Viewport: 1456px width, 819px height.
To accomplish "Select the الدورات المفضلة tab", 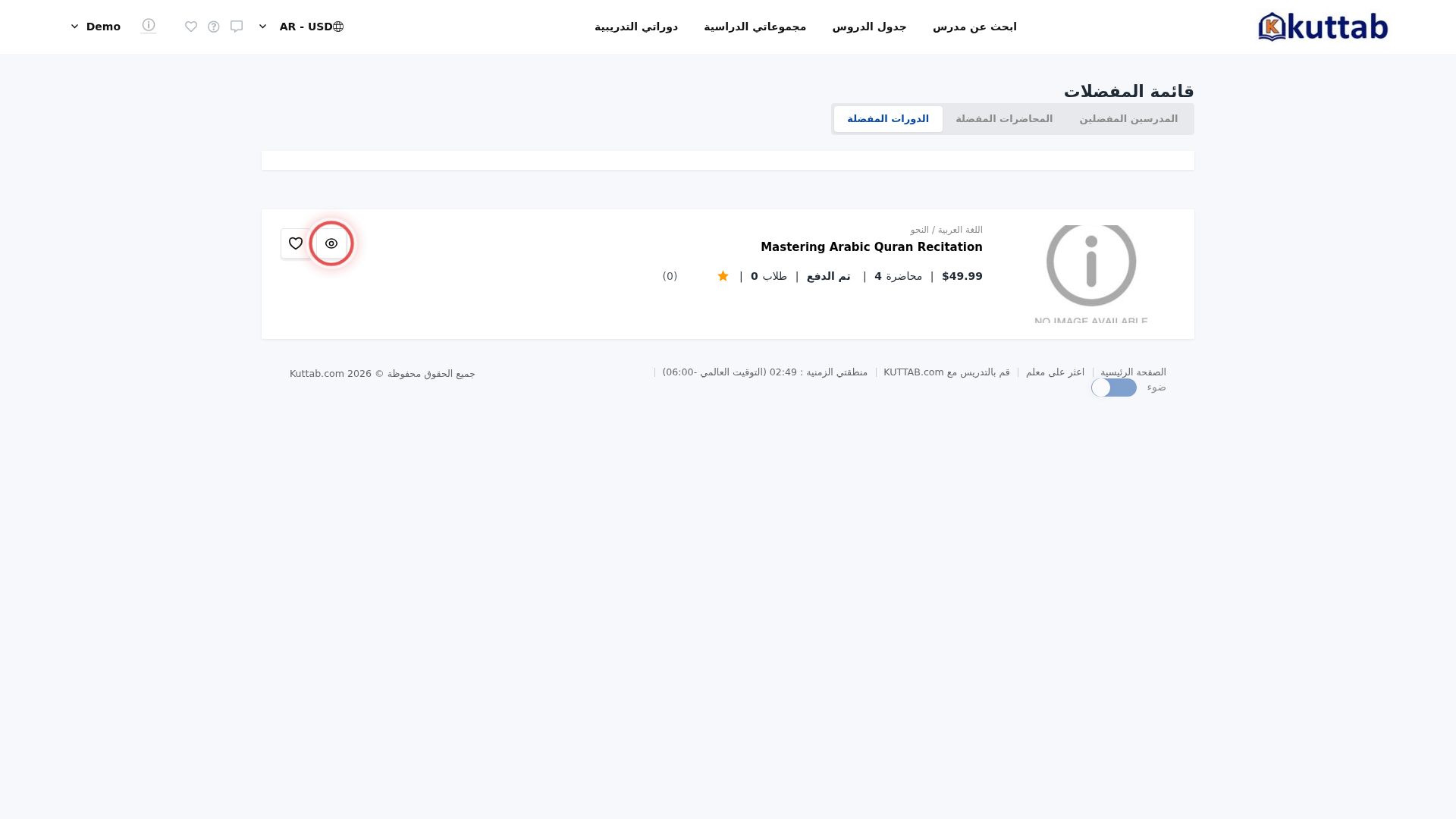I will click(x=888, y=119).
